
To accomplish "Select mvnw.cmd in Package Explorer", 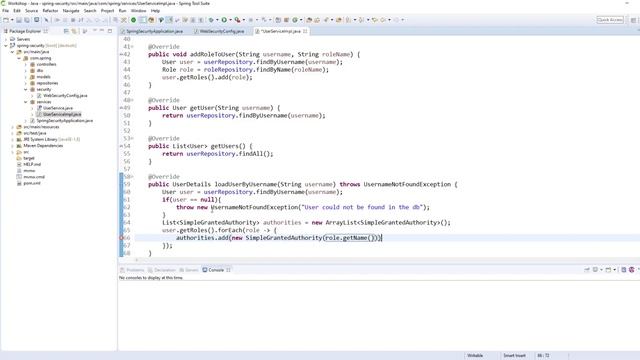I will point(34,177).
